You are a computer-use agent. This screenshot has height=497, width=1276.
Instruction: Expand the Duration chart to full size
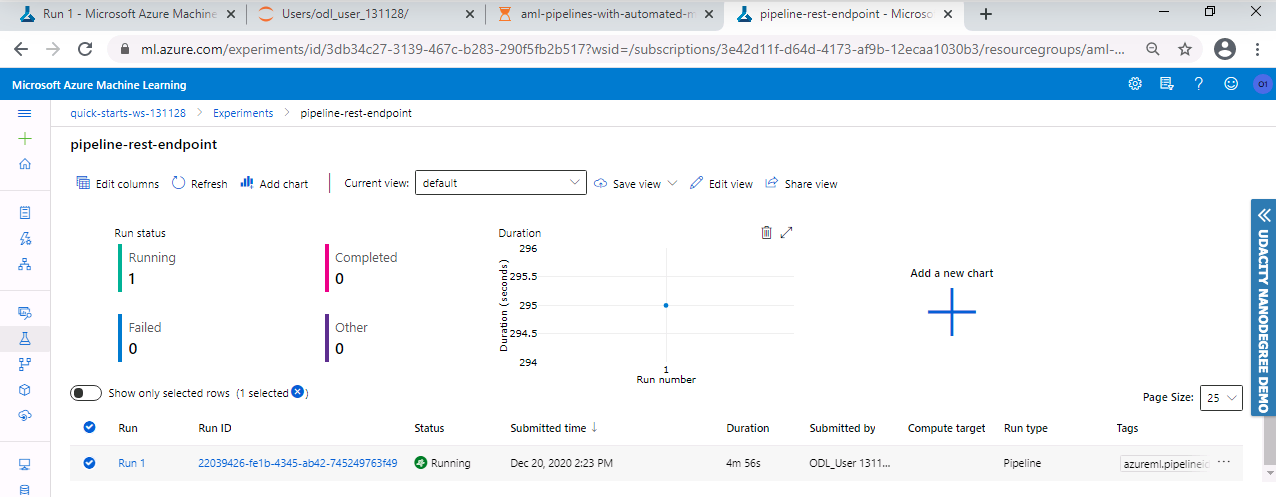pyautogui.click(x=786, y=232)
